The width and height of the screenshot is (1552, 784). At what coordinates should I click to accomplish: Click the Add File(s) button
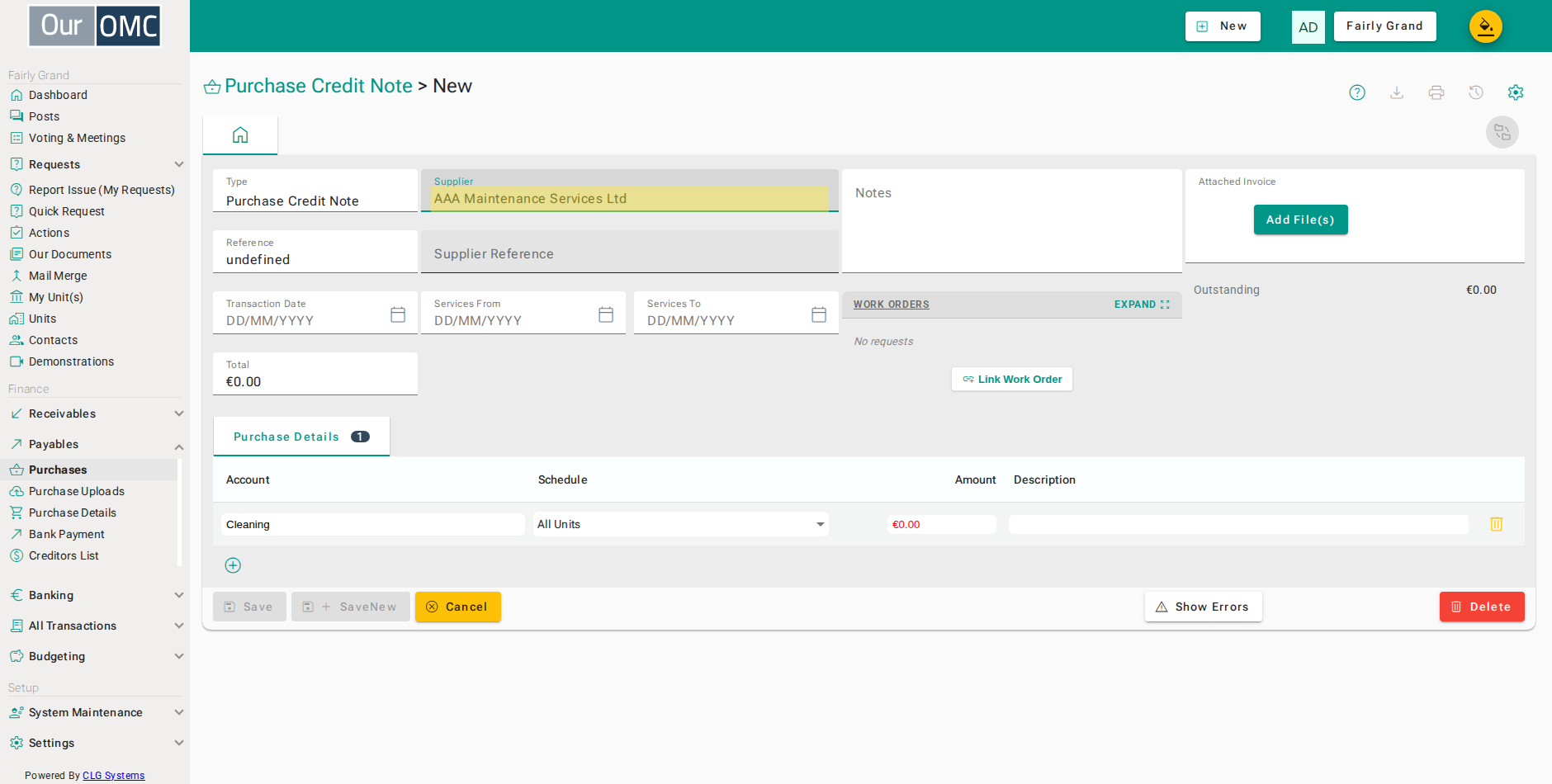tap(1300, 220)
